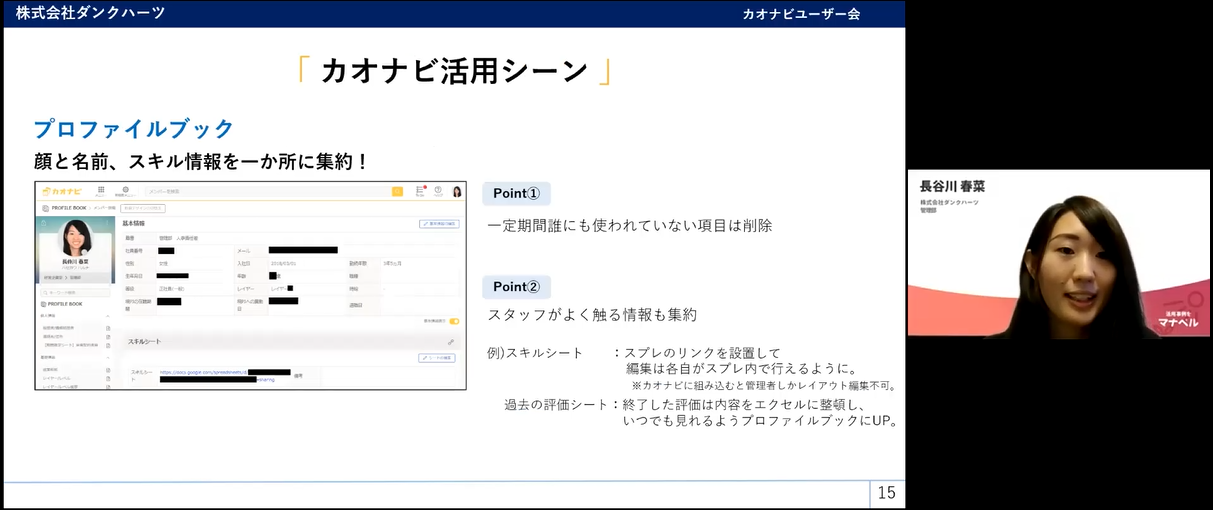The image size is (1213, 510).
Task: Click the 株式会社ダンクハーツ header text
Action: click(90, 13)
